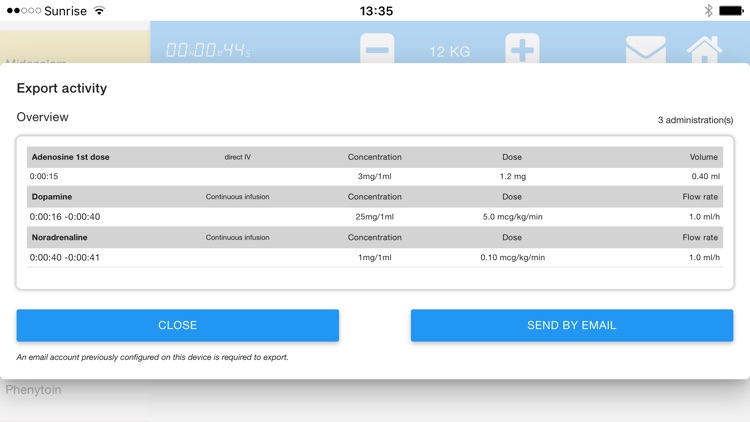Decrease patient weight with the minus button

377,48
